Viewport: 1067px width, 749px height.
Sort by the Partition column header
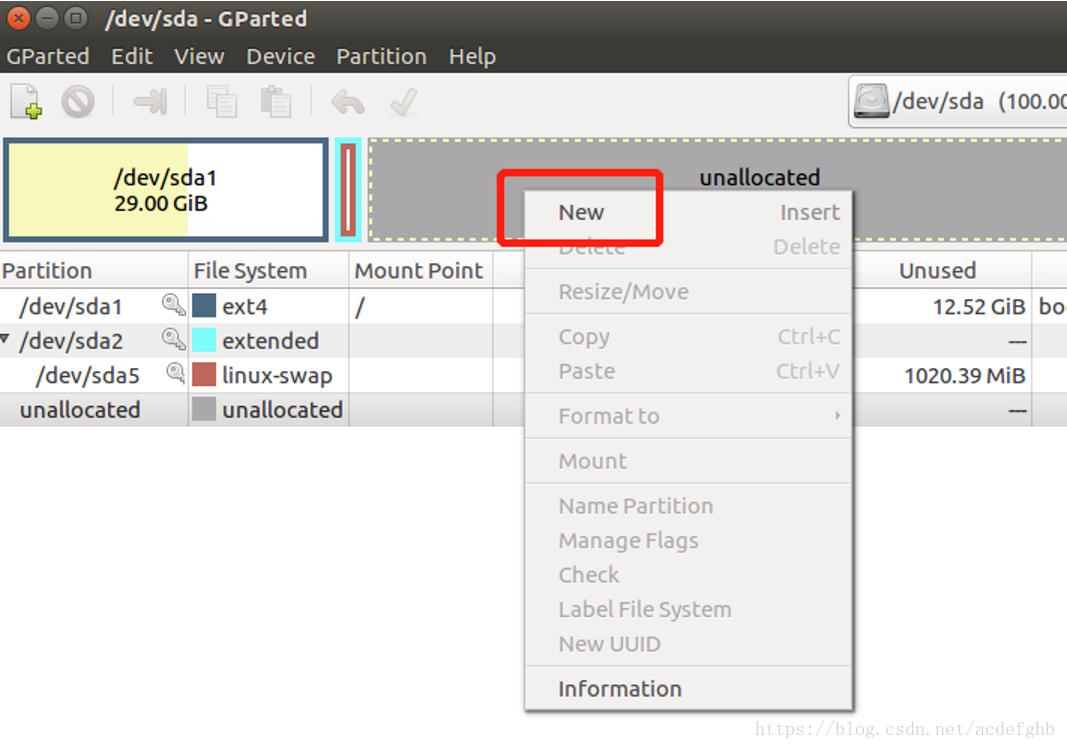coord(94,271)
